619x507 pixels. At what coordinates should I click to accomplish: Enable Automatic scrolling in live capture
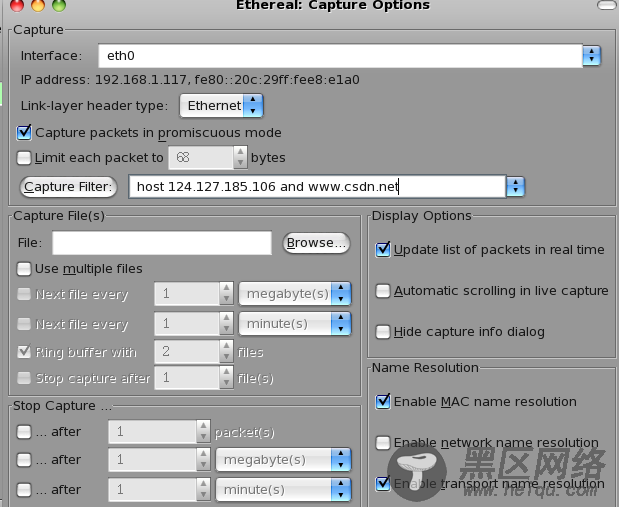383,291
